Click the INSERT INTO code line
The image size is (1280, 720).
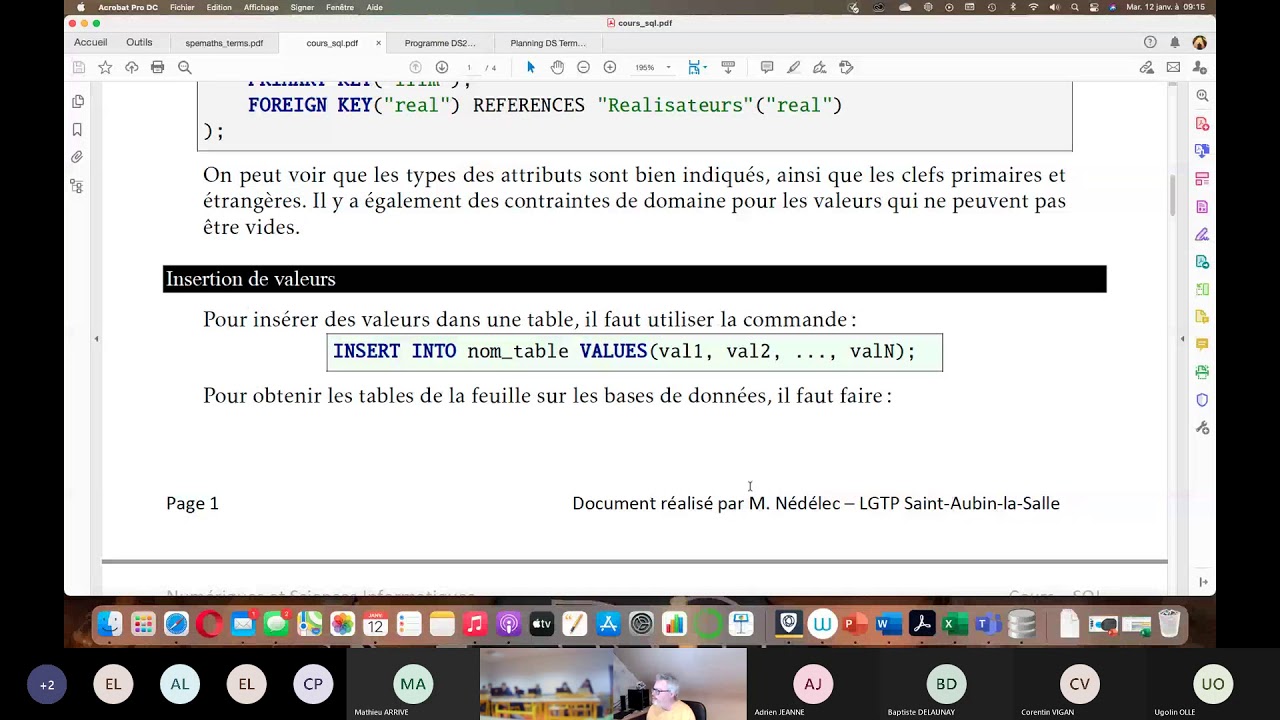(634, 352)
